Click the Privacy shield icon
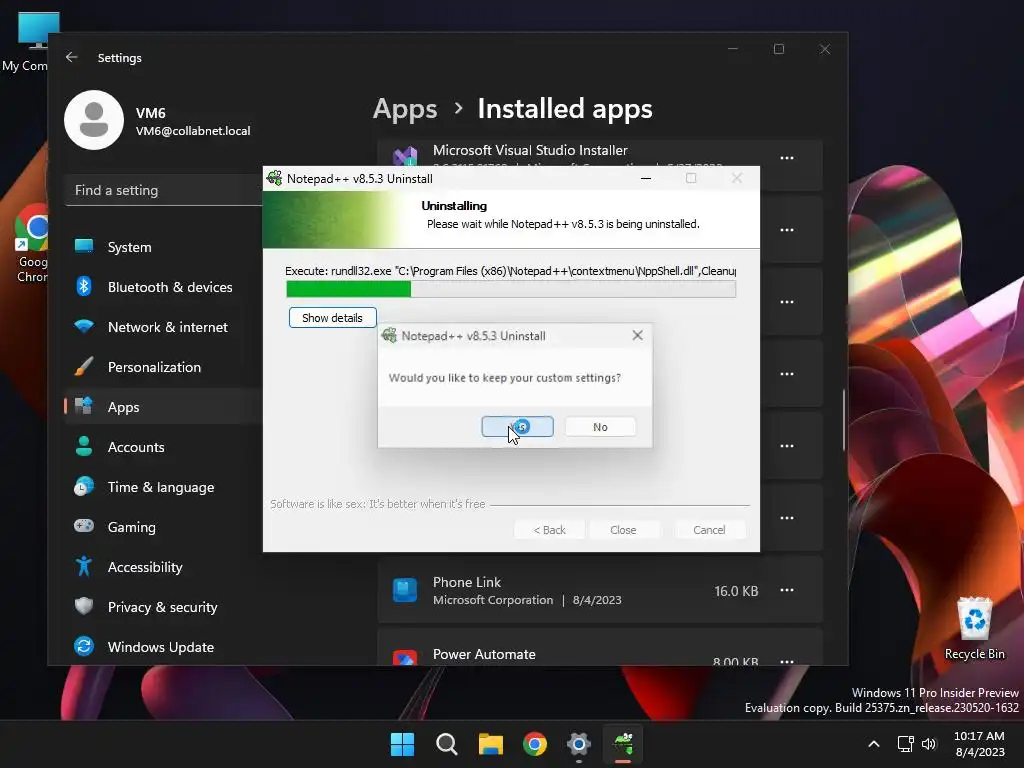Image resolution: width=1024 pixels, height=768 pixels. click(84, 606)
